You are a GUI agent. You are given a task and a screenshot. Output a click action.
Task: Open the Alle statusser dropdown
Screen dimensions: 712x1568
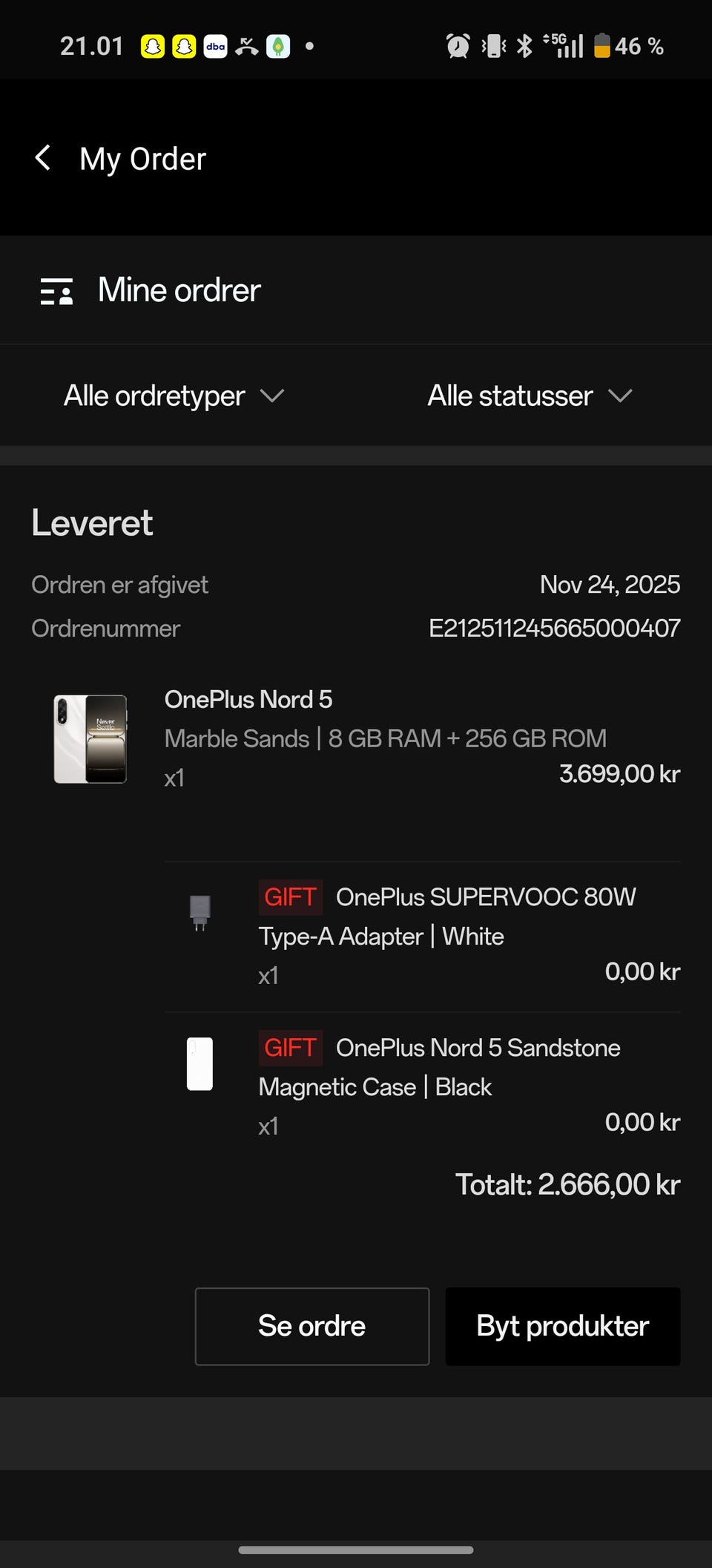pos(530,396)
